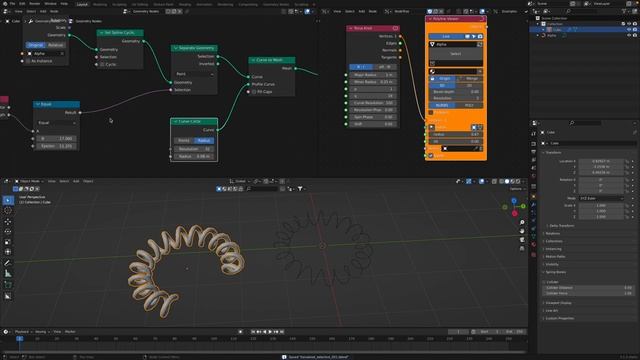Screen dimensions: 640x360
Task: Toggle viewport overlays button
Action: [482, 181]
